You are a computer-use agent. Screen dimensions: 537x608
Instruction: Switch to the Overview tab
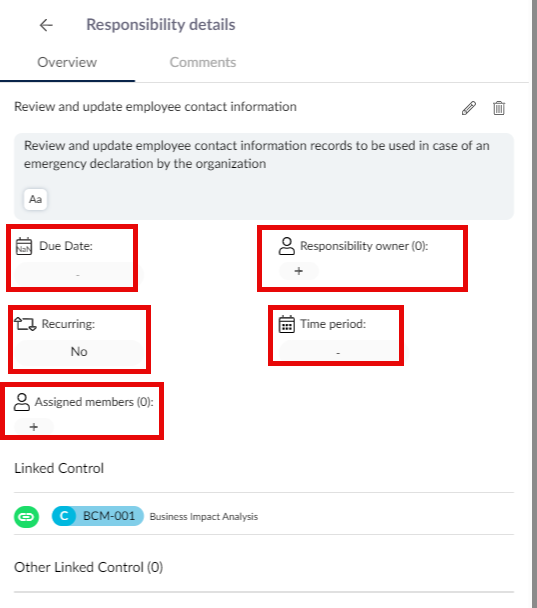(x=67, y=62)
